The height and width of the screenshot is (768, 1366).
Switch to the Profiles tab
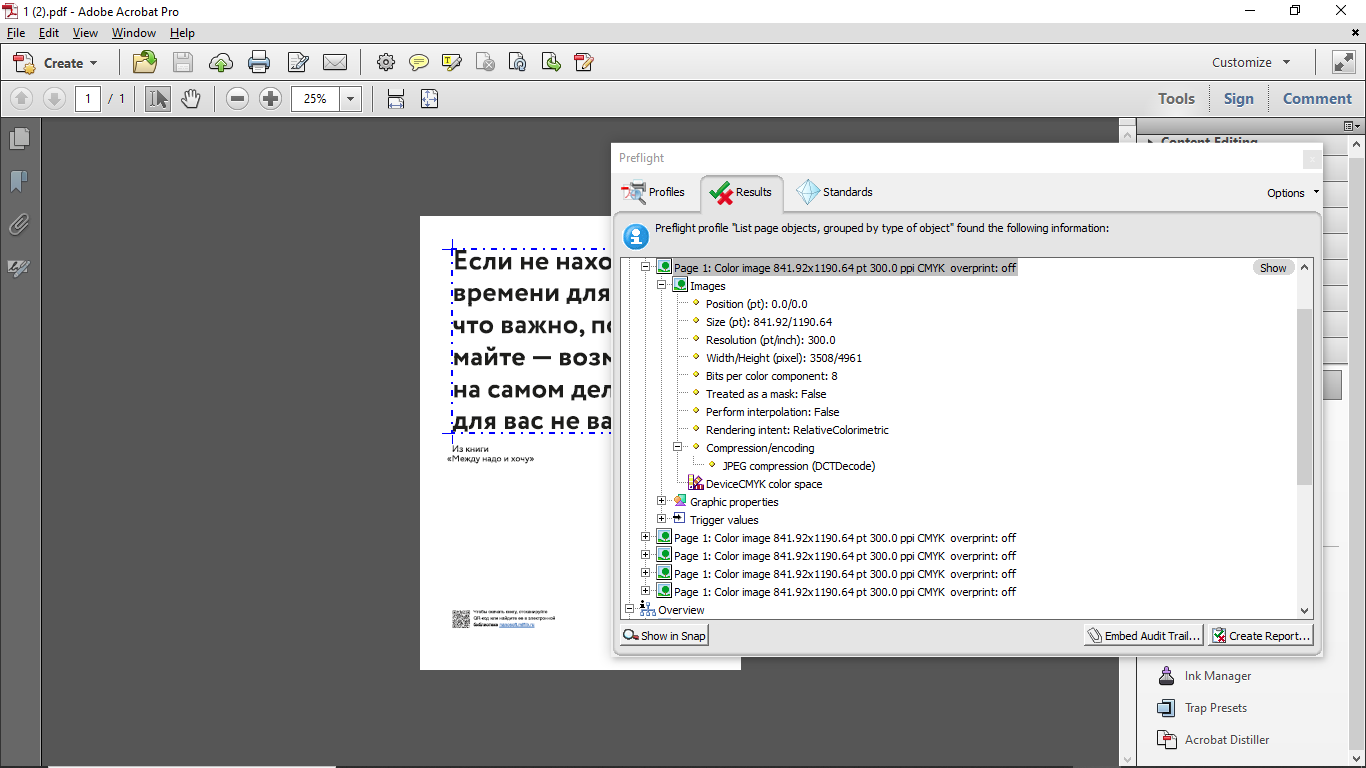coord(654,192)
